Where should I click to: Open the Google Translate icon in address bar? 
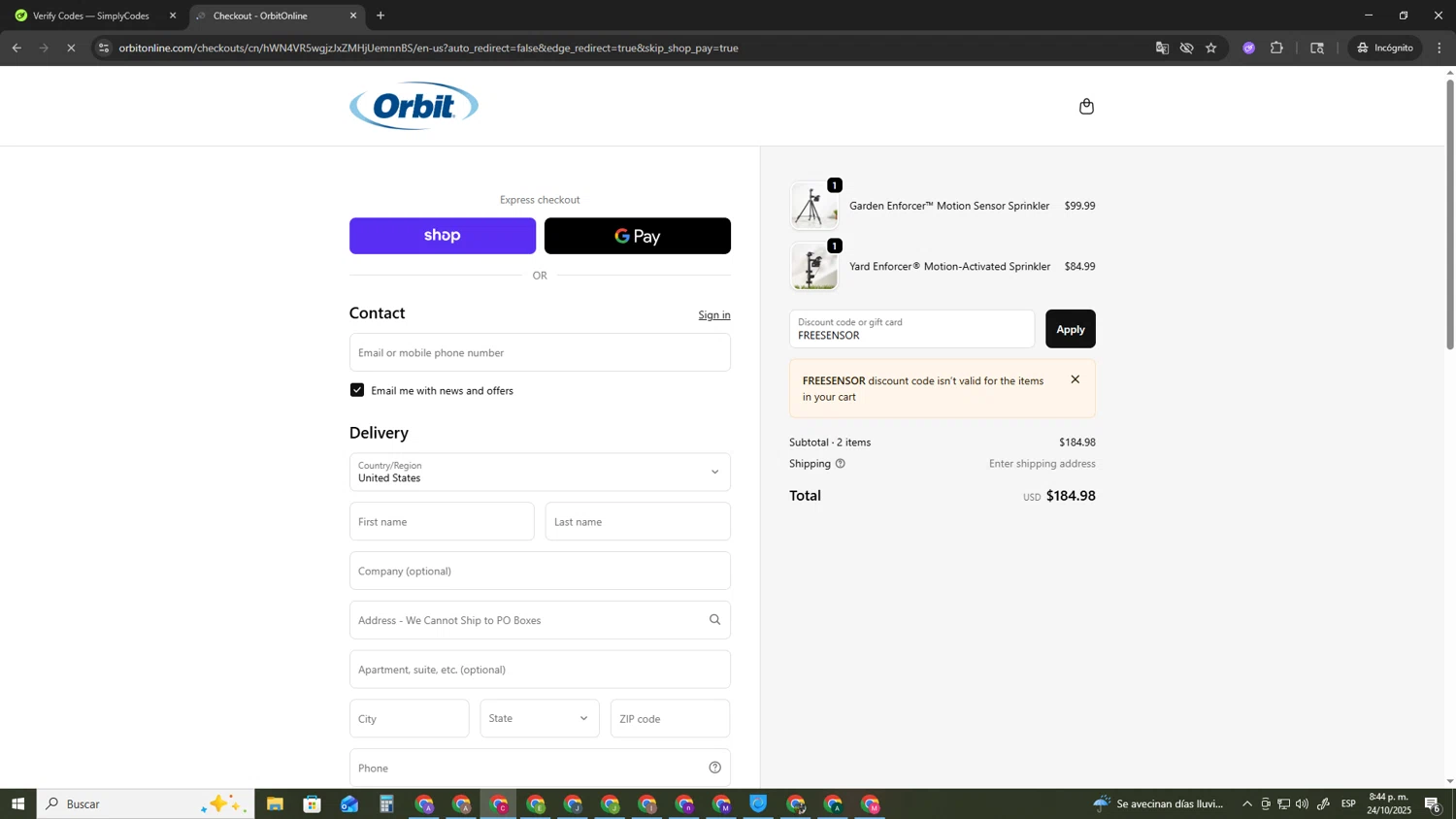[x=1162, y=48]
